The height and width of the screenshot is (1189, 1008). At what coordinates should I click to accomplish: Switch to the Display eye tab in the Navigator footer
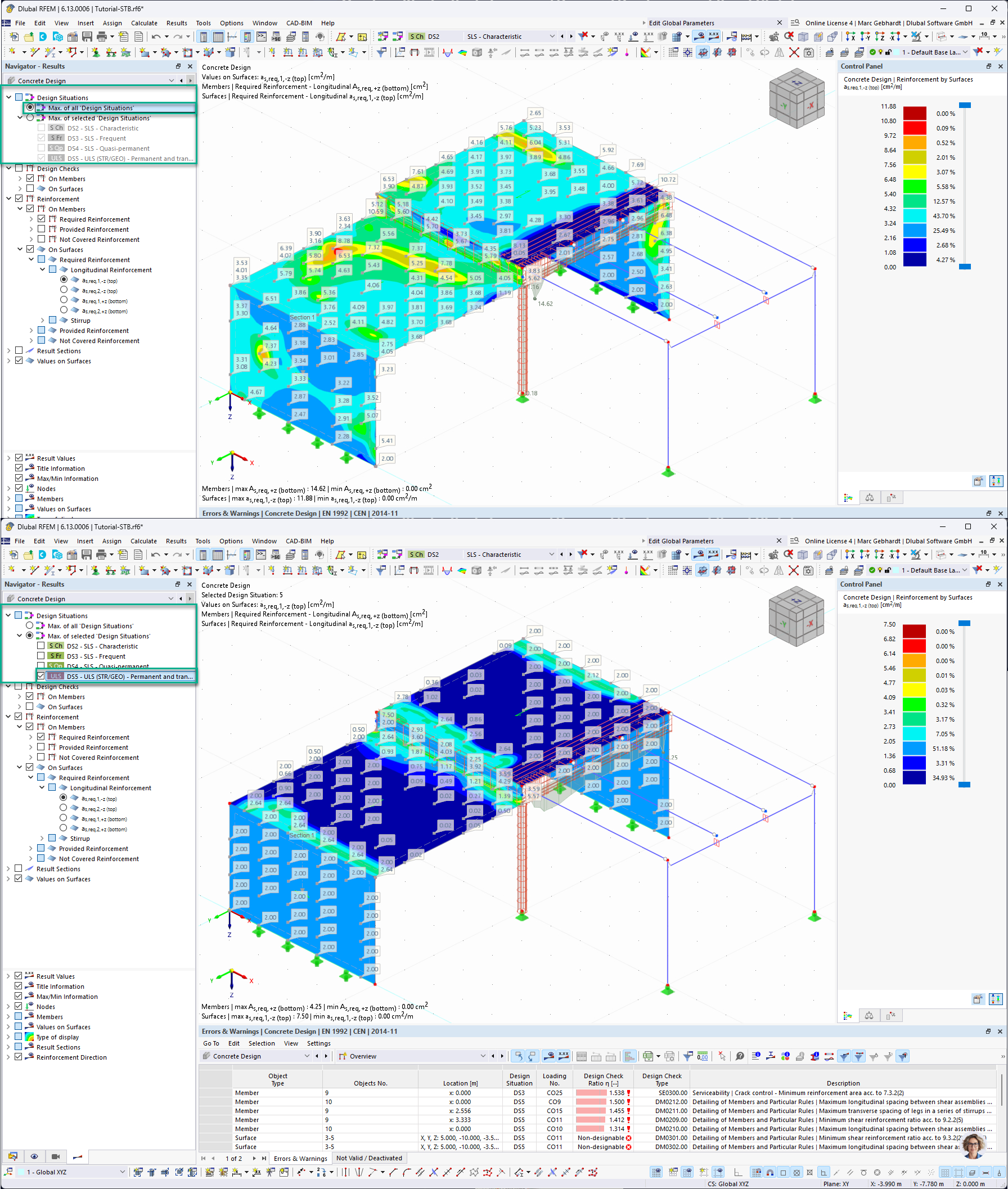click(x=34, y=1156)
